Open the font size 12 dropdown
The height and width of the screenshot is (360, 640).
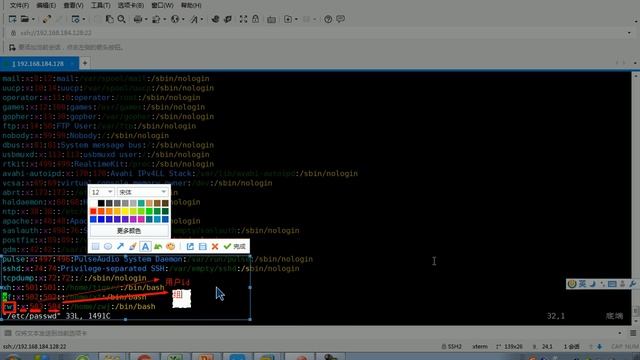(x=102, y=192)
